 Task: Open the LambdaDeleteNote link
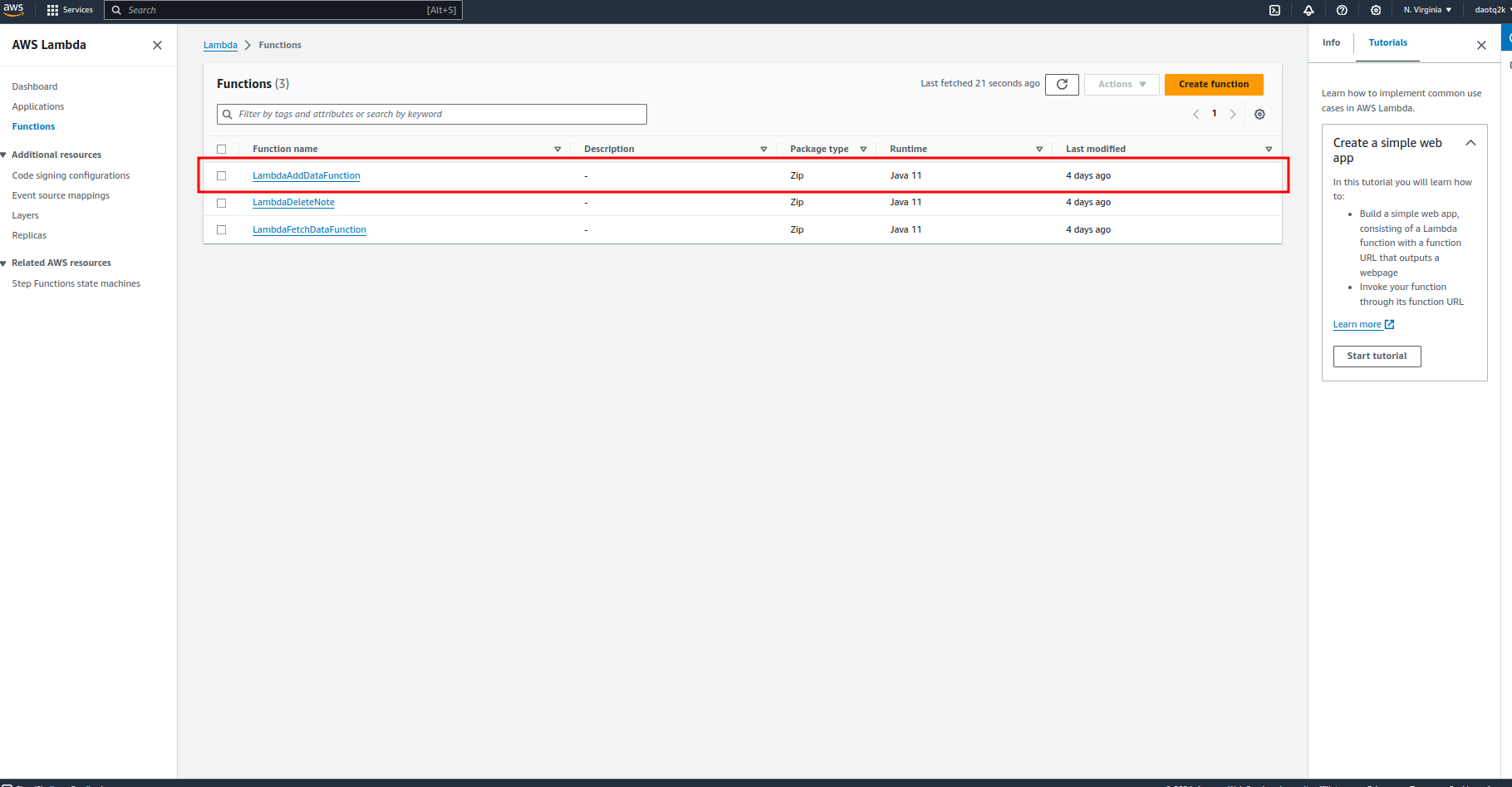coord(293,202)
